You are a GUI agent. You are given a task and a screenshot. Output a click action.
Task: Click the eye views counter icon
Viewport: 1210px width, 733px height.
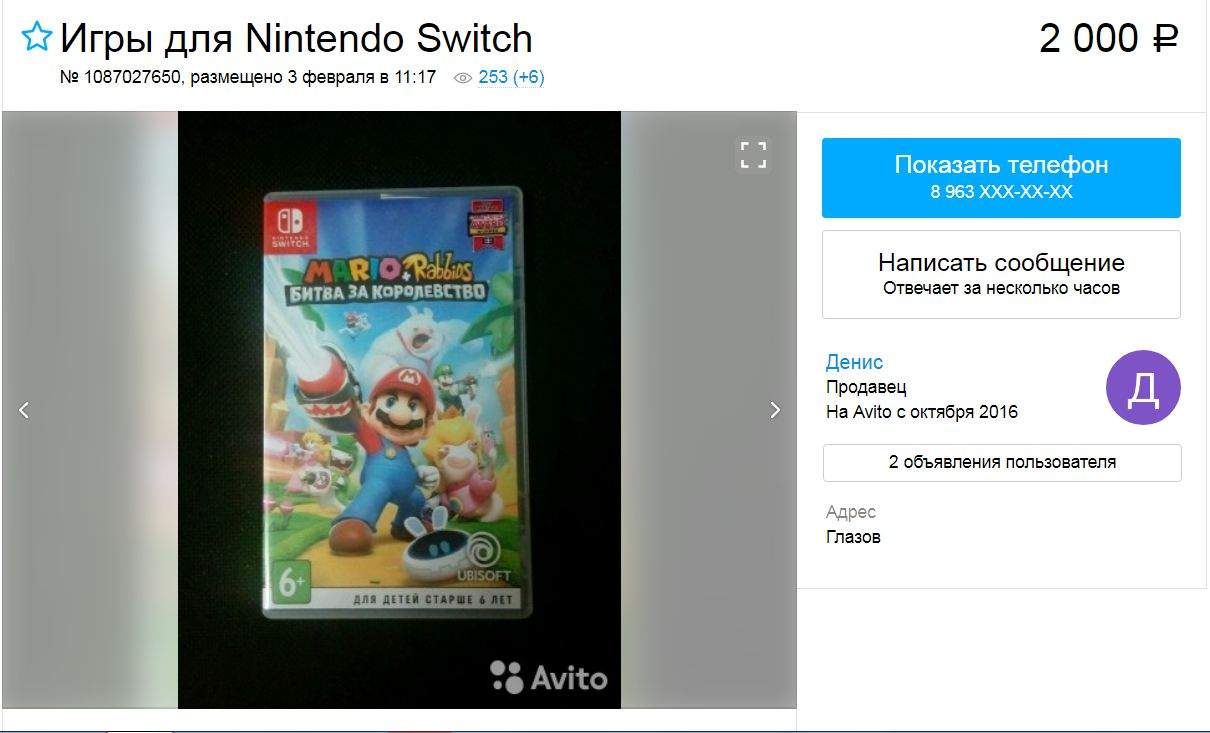tap(462, 78)
